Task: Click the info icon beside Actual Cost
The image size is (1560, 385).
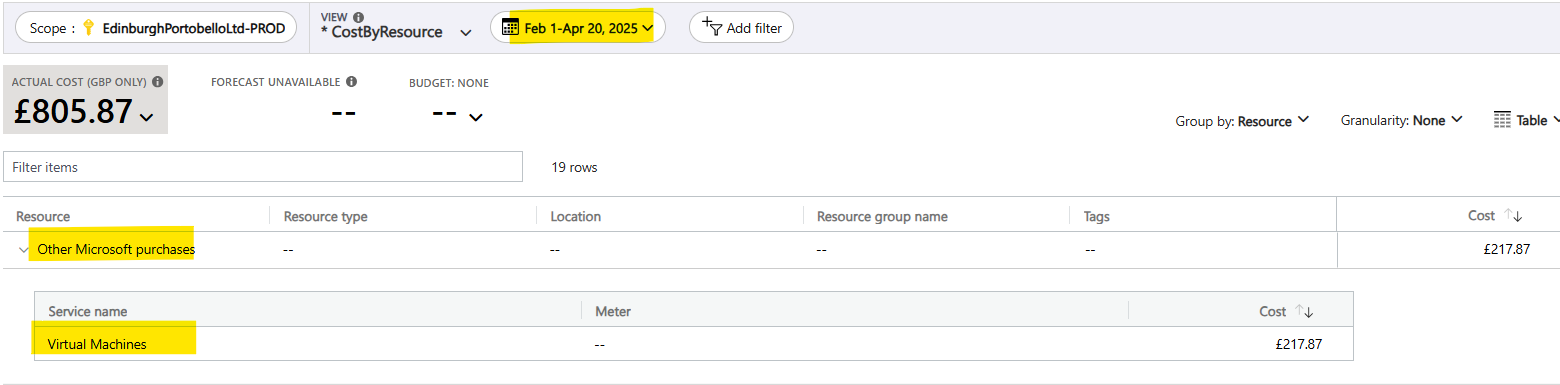Action: click(x=158, y=82)
